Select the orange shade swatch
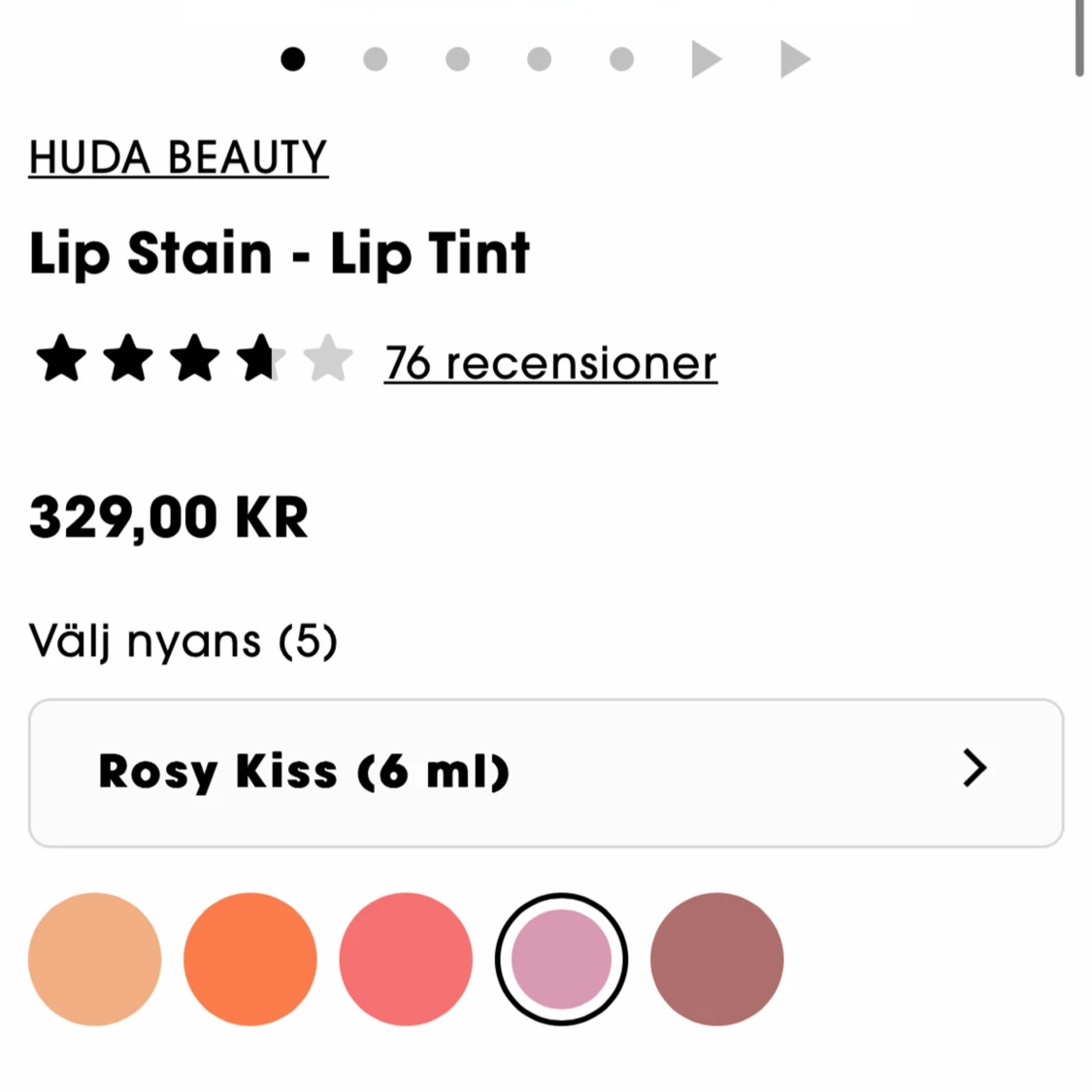 pyautogui.click(x=250, y=958)
